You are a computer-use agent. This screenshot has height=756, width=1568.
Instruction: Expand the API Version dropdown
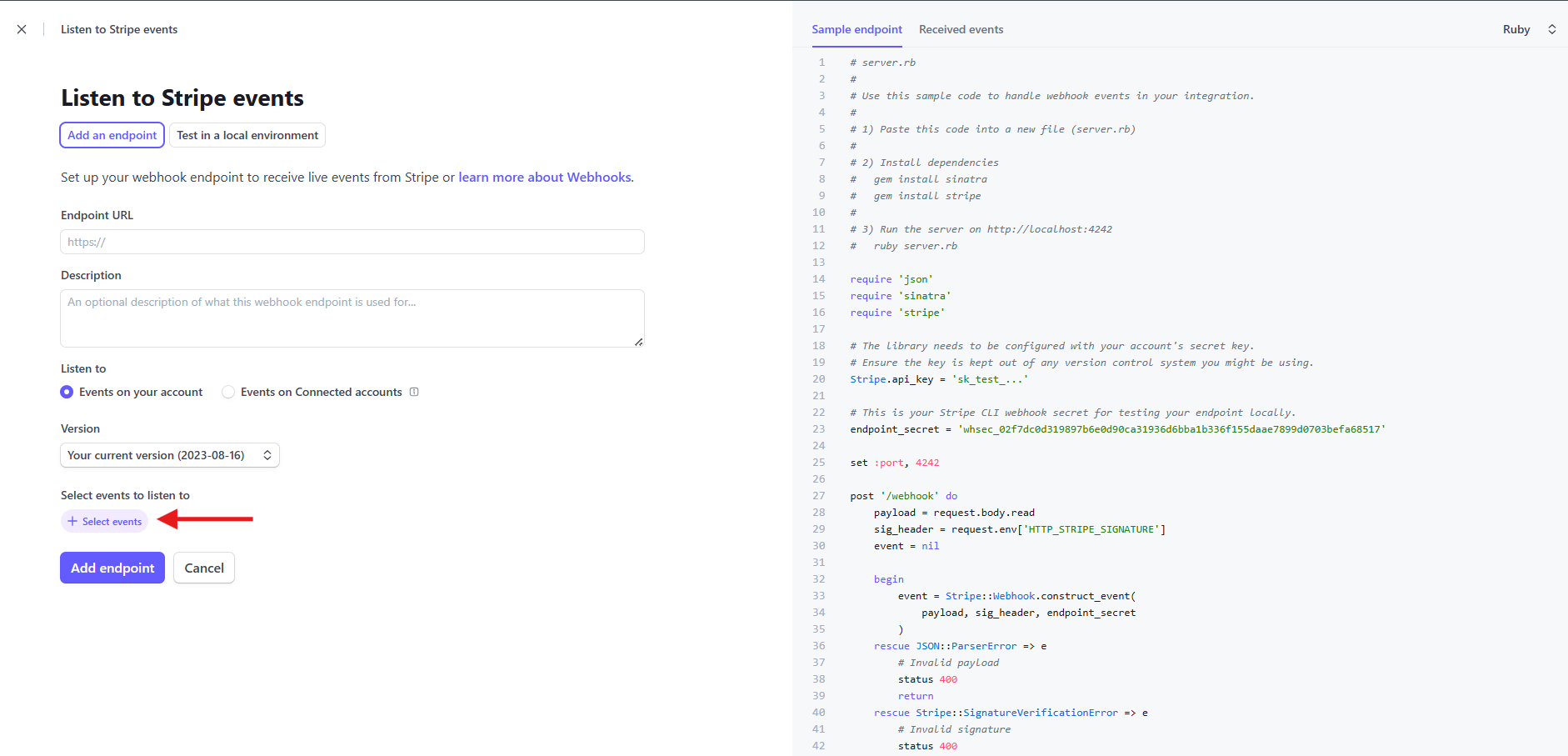[x=169, y=455]
